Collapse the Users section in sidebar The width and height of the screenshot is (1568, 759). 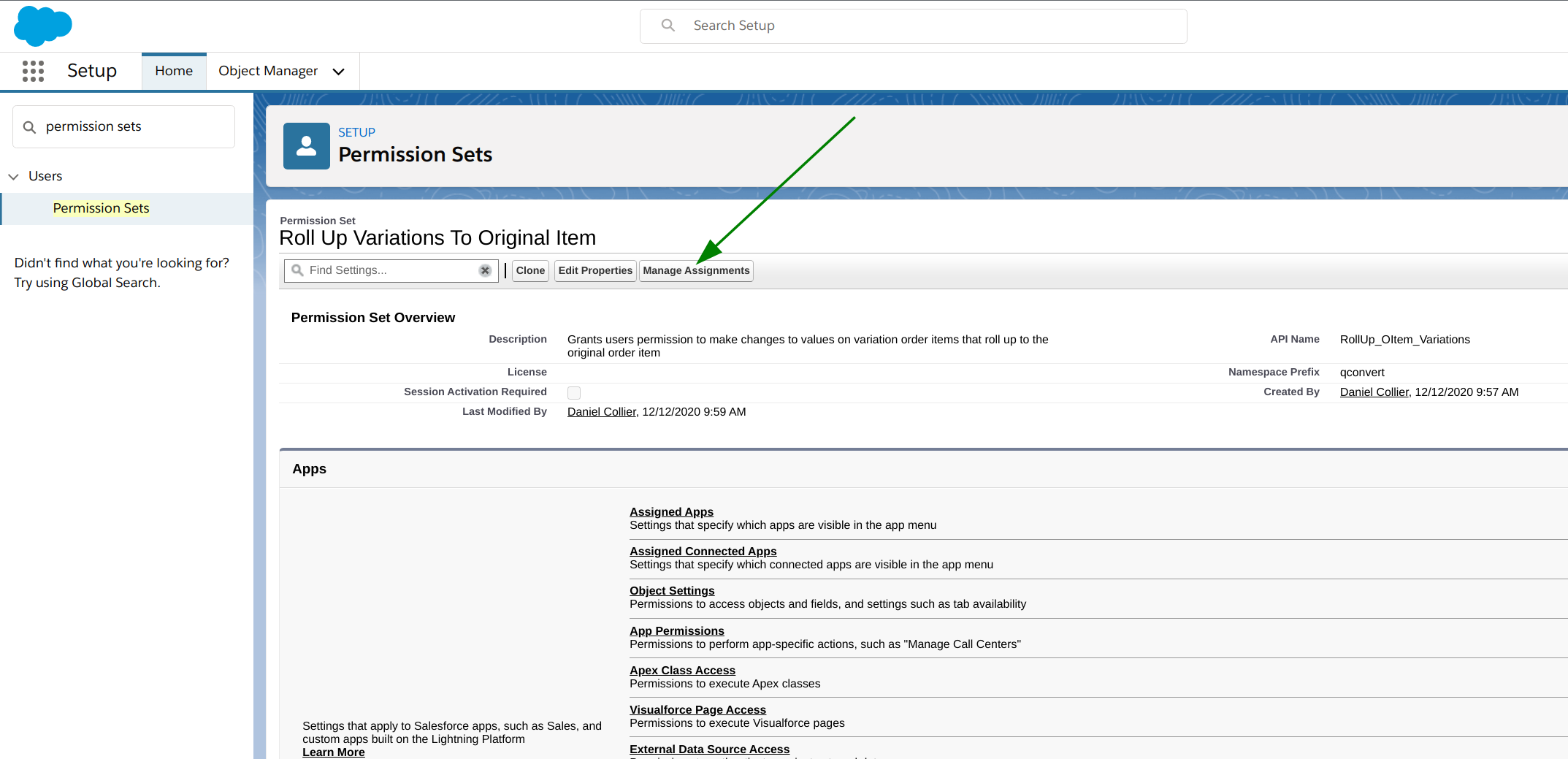[x=13, y=177]
